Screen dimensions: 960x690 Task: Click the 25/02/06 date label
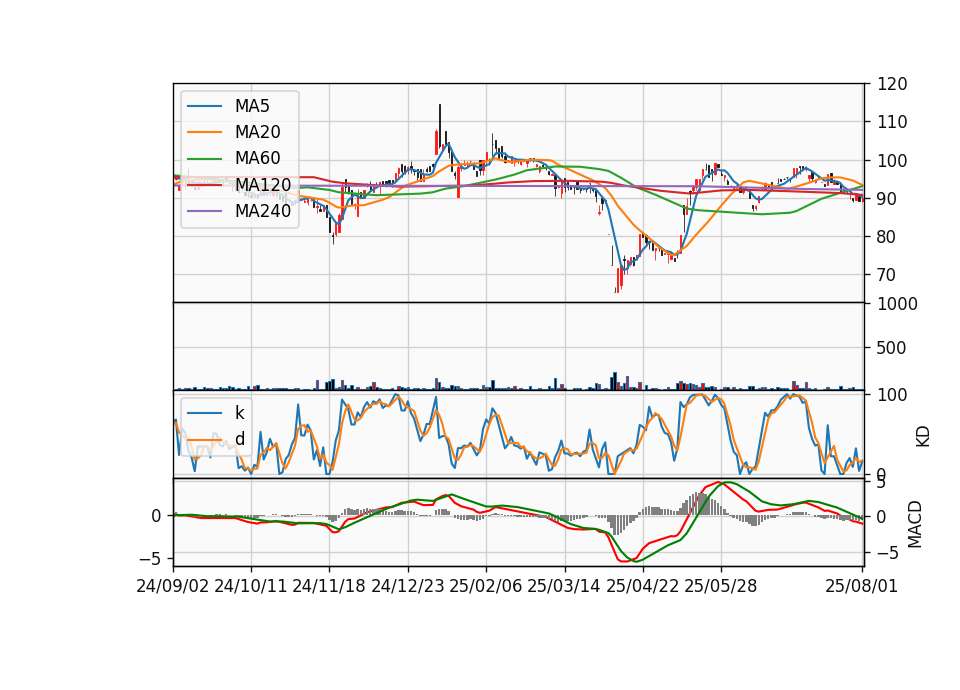486,586
